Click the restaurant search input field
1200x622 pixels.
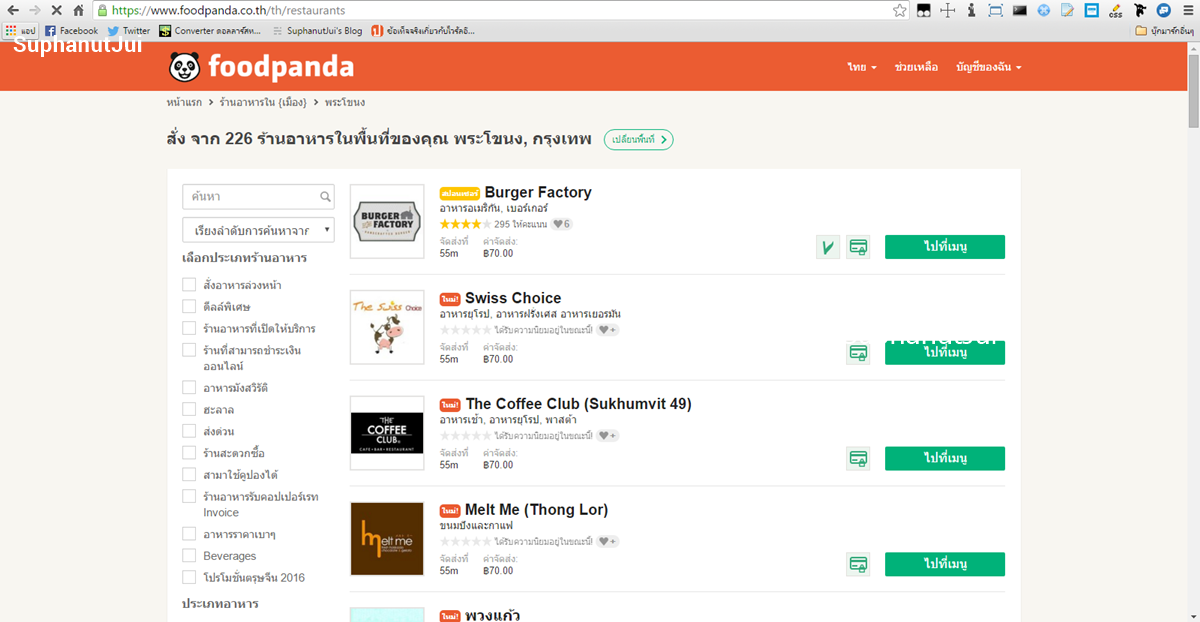pos(258,196)
